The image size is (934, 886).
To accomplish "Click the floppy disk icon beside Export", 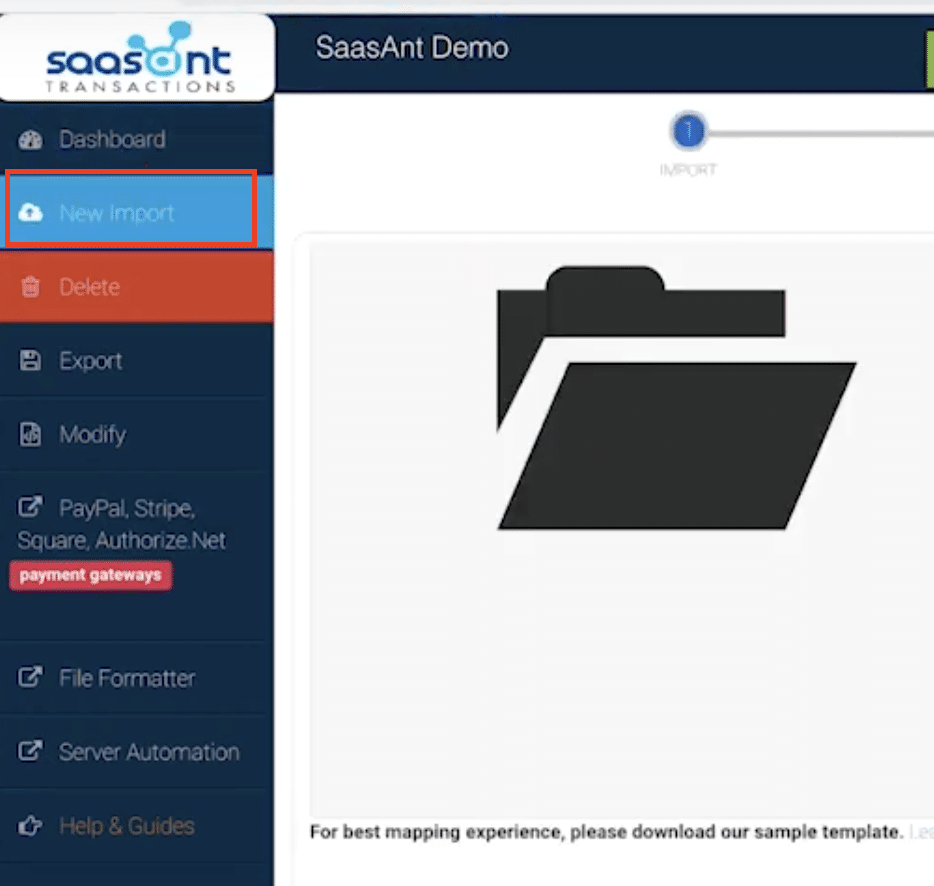I will (x=31, y=361).
